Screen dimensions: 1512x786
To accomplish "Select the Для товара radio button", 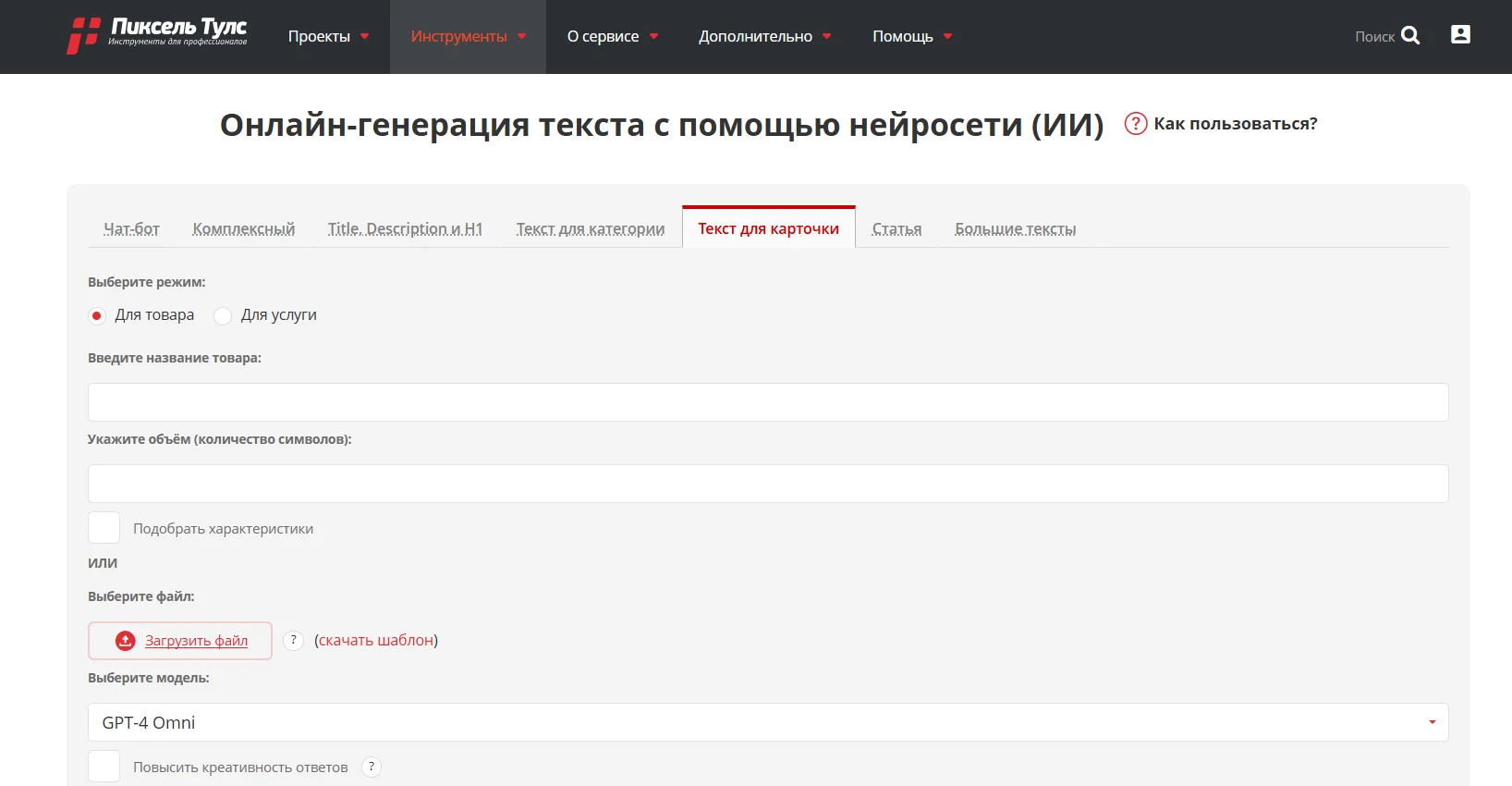I will (x=97, y=315).
